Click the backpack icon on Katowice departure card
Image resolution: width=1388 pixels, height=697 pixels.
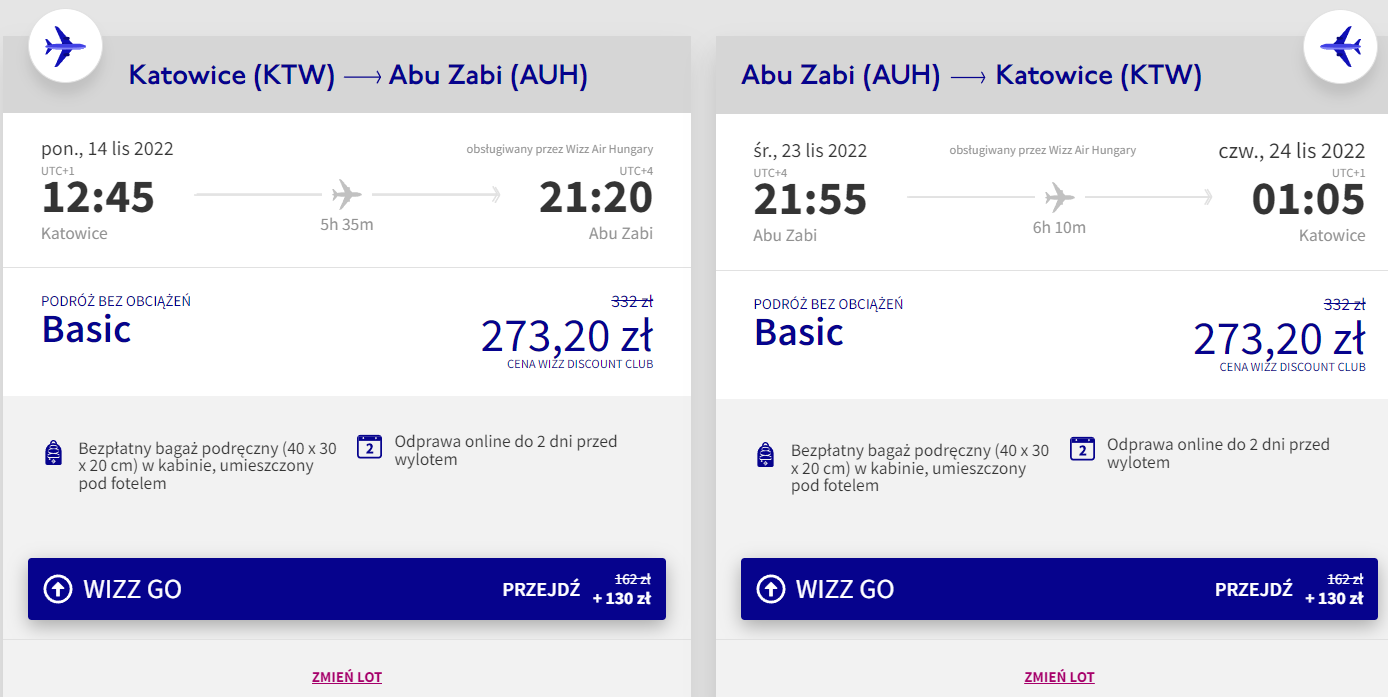[54, 454]
